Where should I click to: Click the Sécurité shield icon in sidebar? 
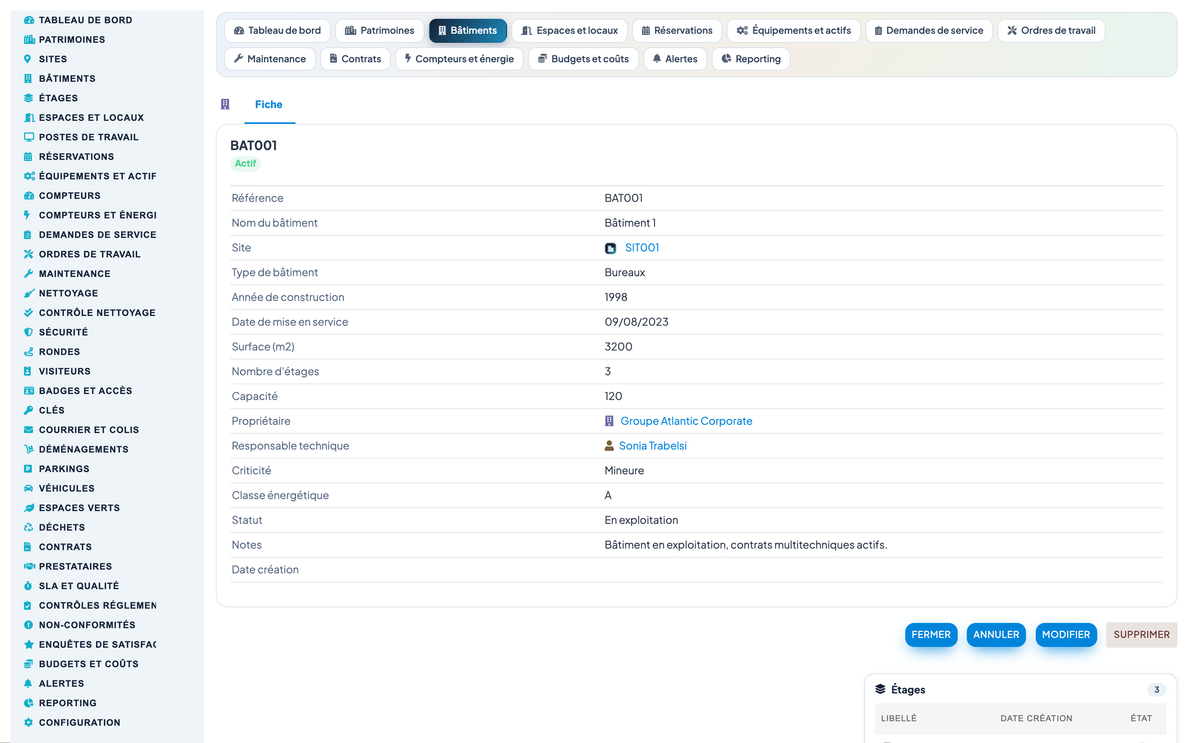point(28,332)
